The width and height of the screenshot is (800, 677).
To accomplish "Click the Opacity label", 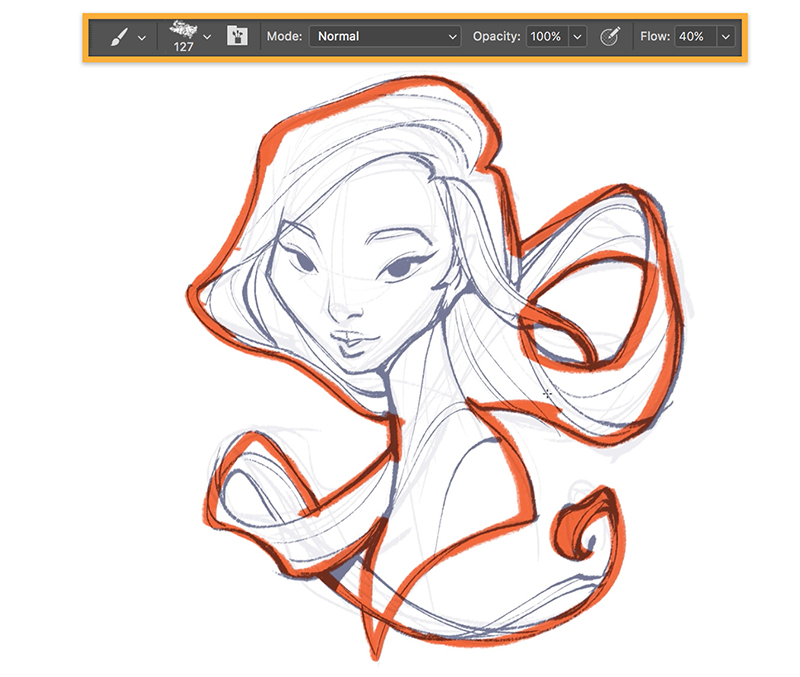I will coord(496,37).
